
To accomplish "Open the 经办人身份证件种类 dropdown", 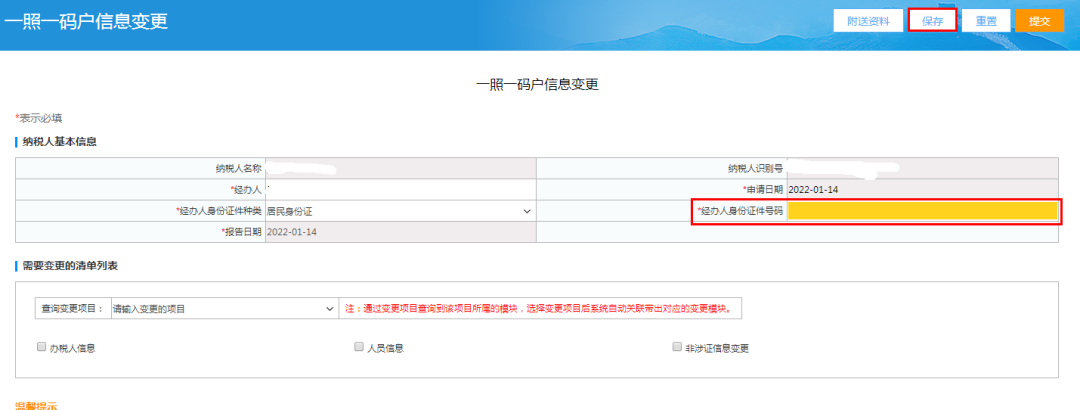I will [x=399, y=211].
